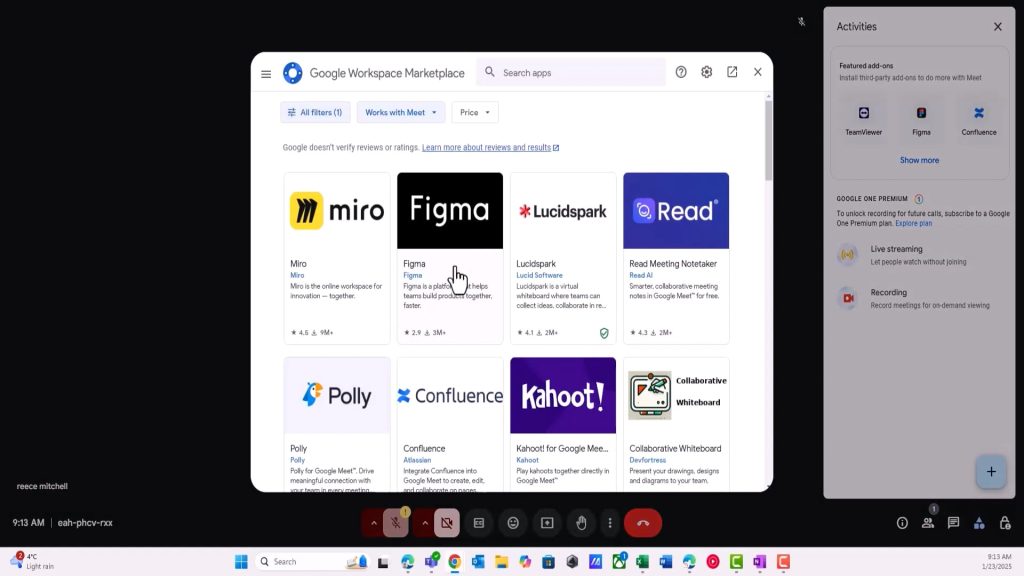Screen dimensions: 1024x576
Task: Open File Explorer from the taskbar
Action: [x=502, y=562]
